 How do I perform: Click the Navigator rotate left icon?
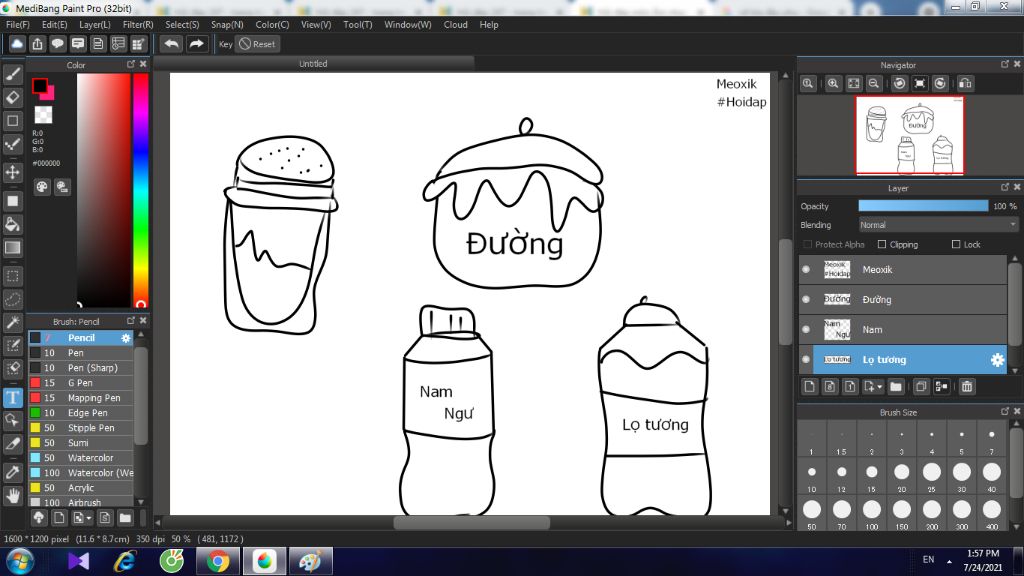[900, 84]
